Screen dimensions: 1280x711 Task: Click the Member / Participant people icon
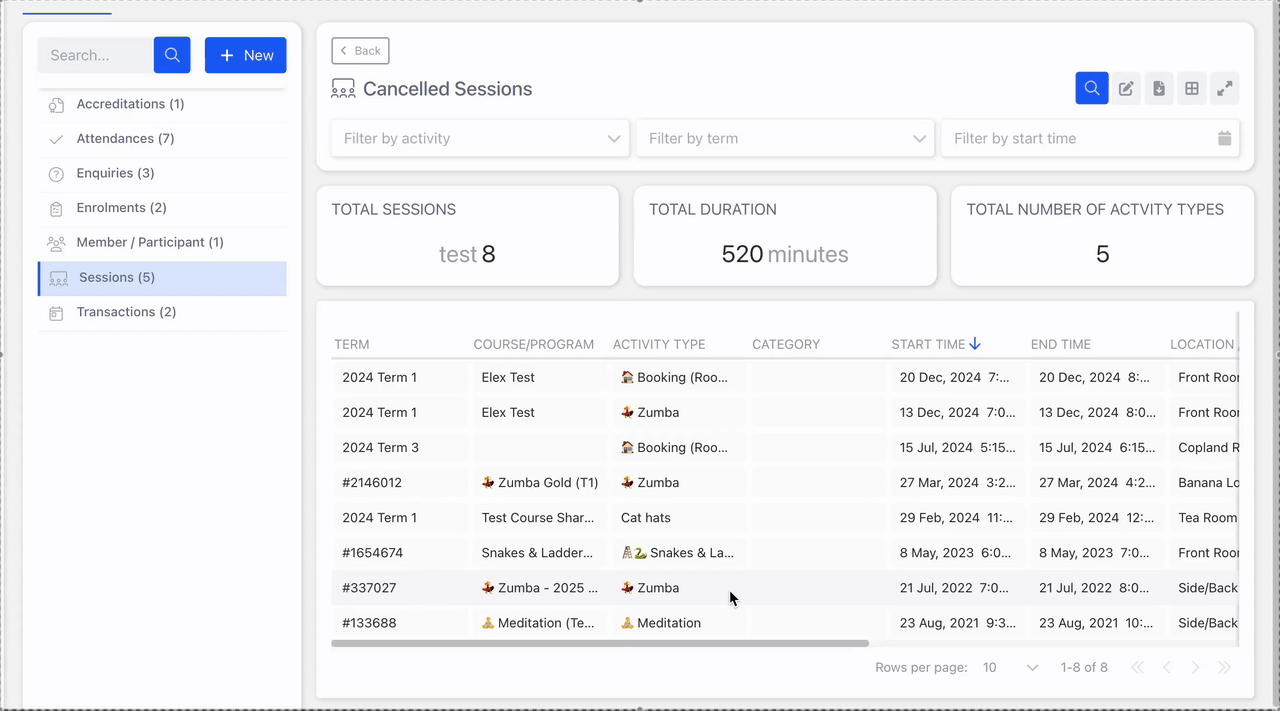point(57,243)
